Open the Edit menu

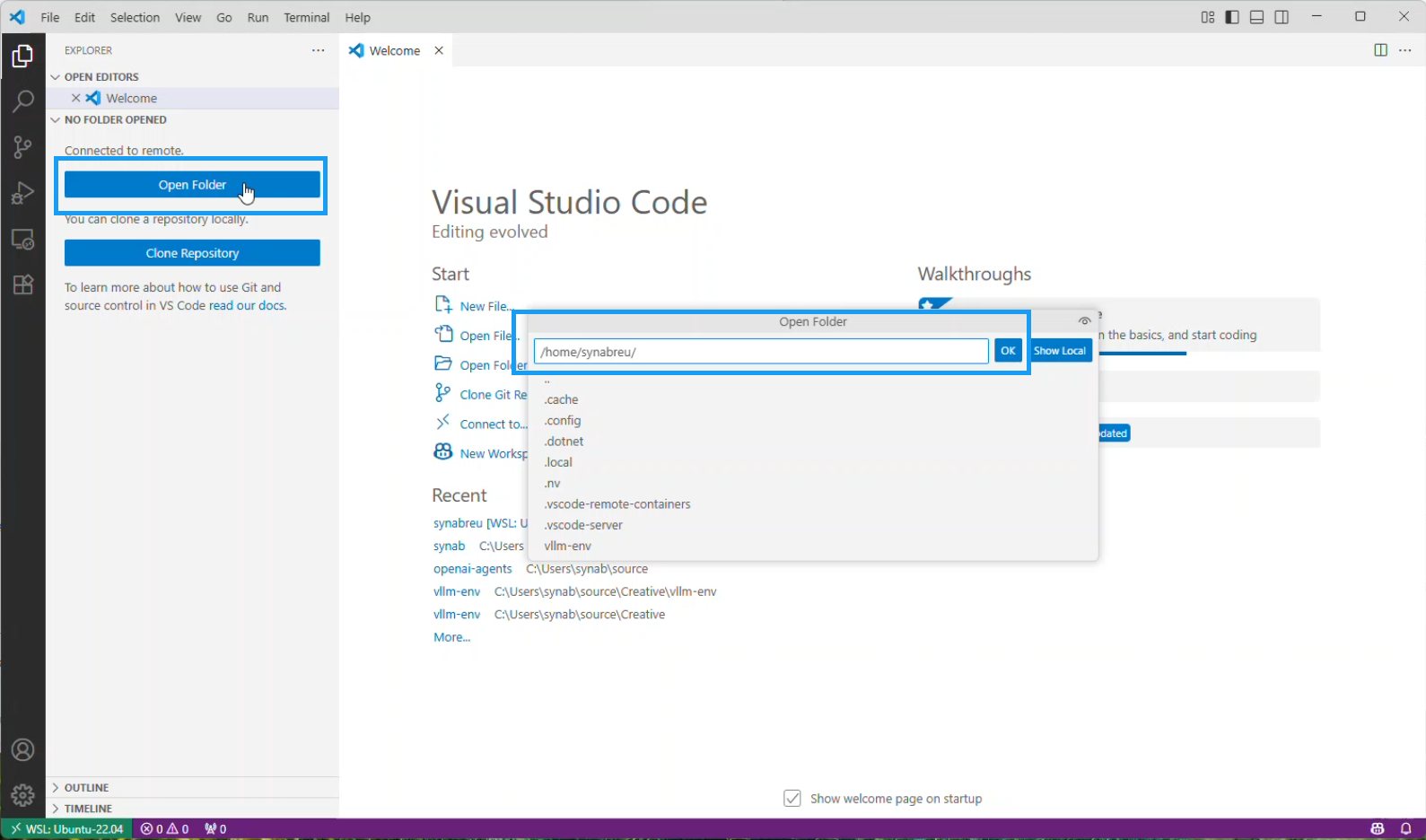click(84, 17)
